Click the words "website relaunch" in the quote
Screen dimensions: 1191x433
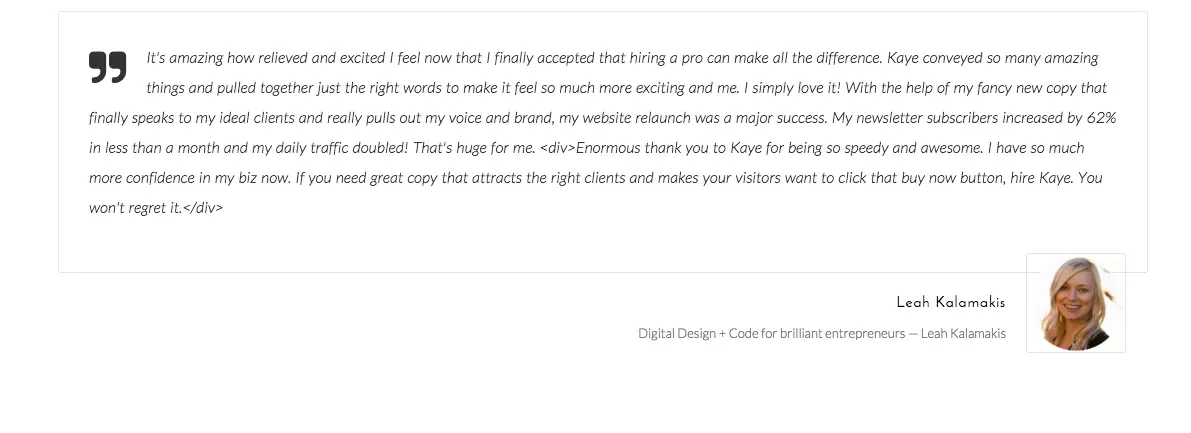point(636,118)
